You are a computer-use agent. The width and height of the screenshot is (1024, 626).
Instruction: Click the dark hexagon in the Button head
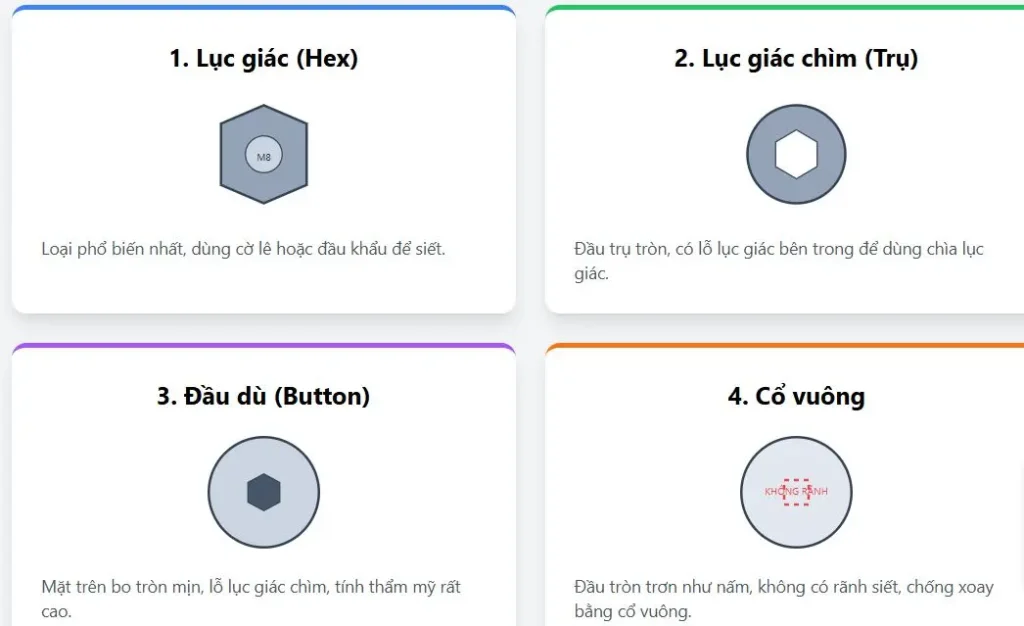point(264,492)
